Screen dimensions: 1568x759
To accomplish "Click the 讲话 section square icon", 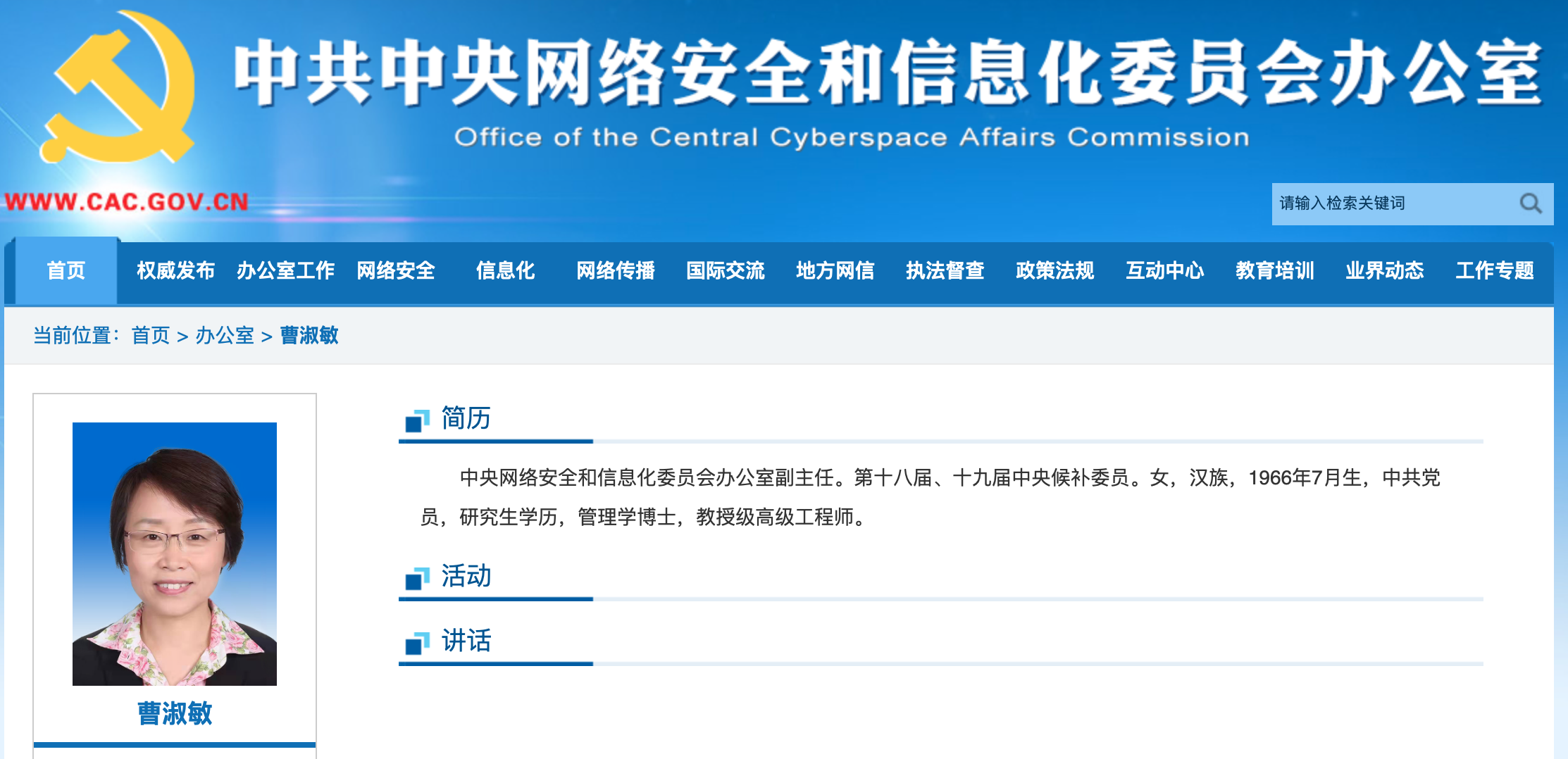I will [417, 643].
